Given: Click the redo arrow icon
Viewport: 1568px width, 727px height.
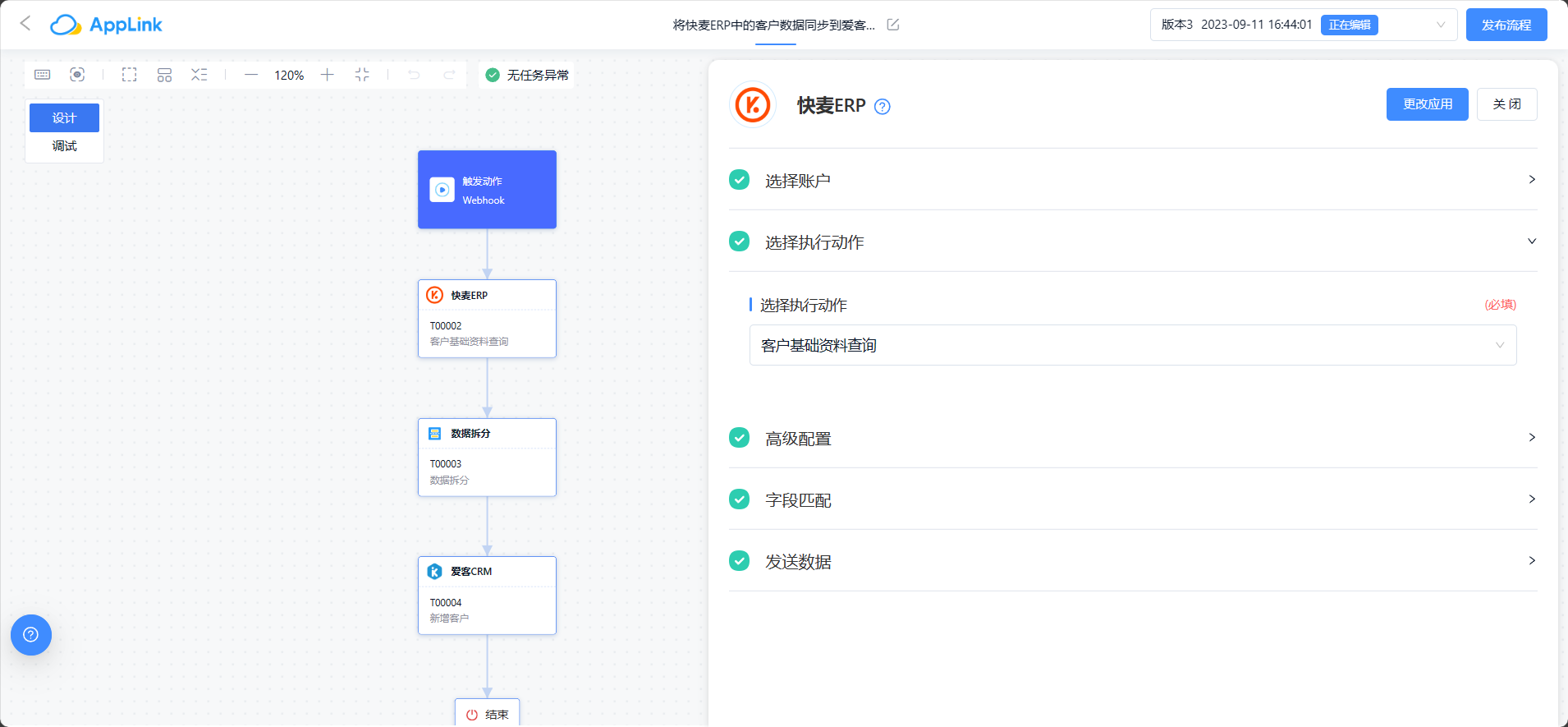Looking at the screenshot, I should point(449,75).
